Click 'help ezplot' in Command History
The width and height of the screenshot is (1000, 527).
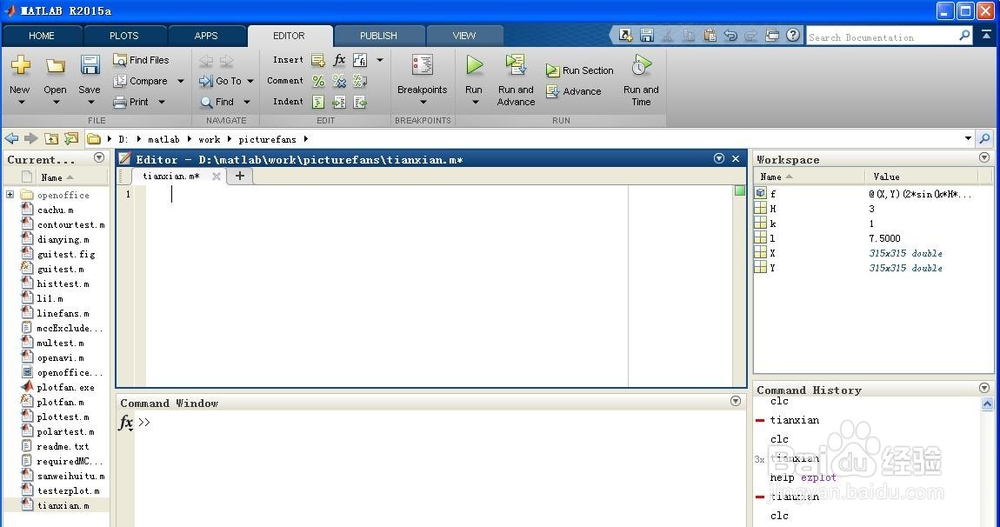[x=802, y=477]
